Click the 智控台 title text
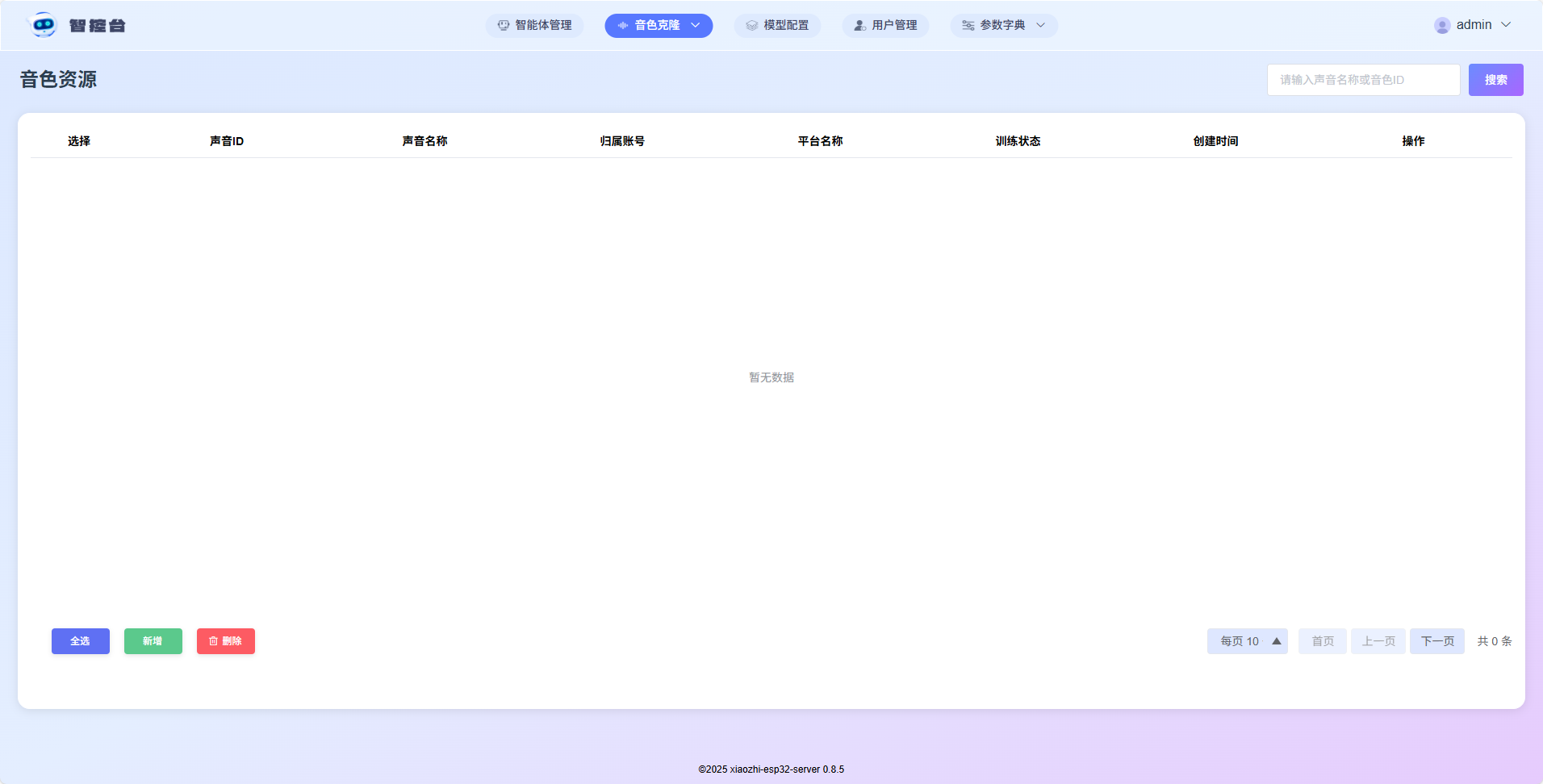This screenshot has height=784, width=1543. click(98, 26)
